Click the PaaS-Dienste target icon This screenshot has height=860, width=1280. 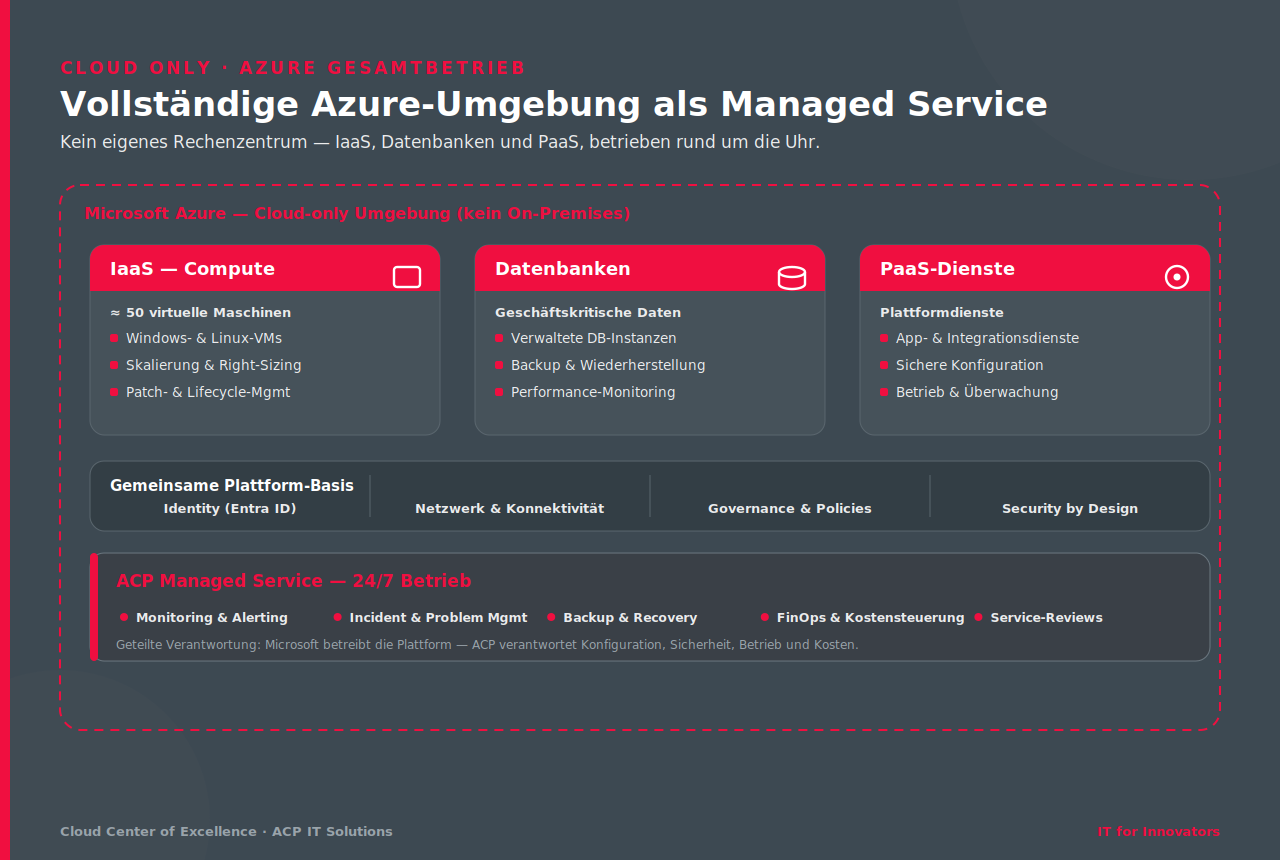click(1177, 277)
